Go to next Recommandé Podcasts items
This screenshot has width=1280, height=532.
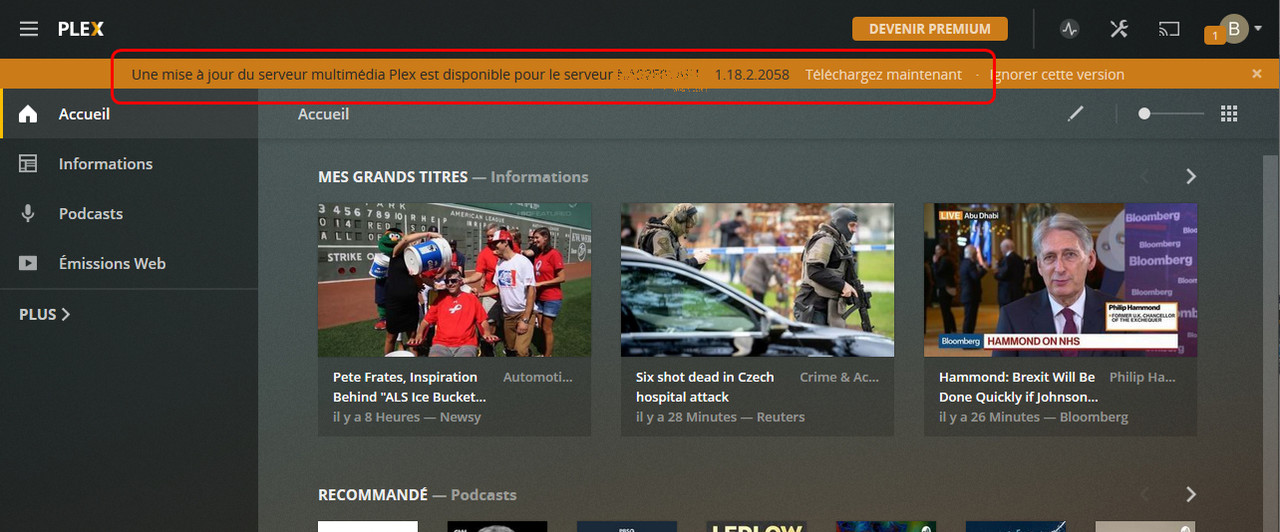(1191, 495)
